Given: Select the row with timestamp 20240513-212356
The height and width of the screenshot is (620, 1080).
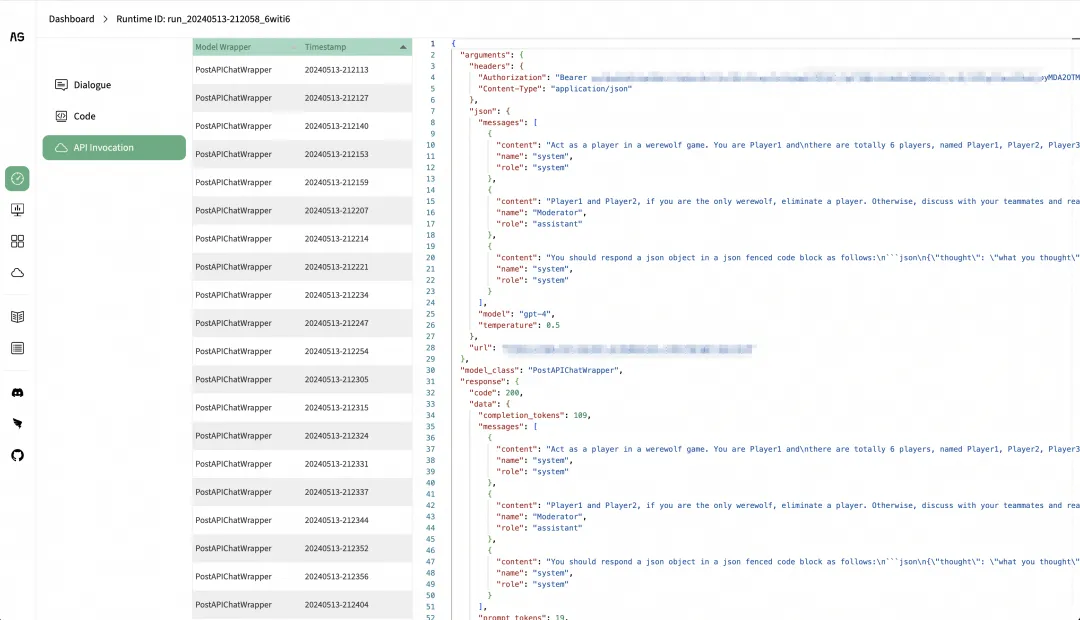Looking at the screenshot, I should pyautogui.click(x=302, y=577).
